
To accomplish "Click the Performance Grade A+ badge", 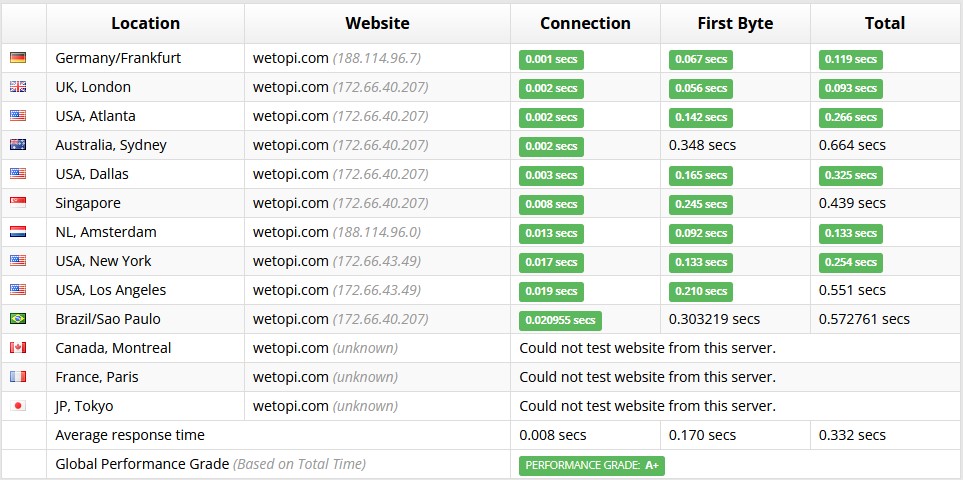I will (x=592, y=466).
